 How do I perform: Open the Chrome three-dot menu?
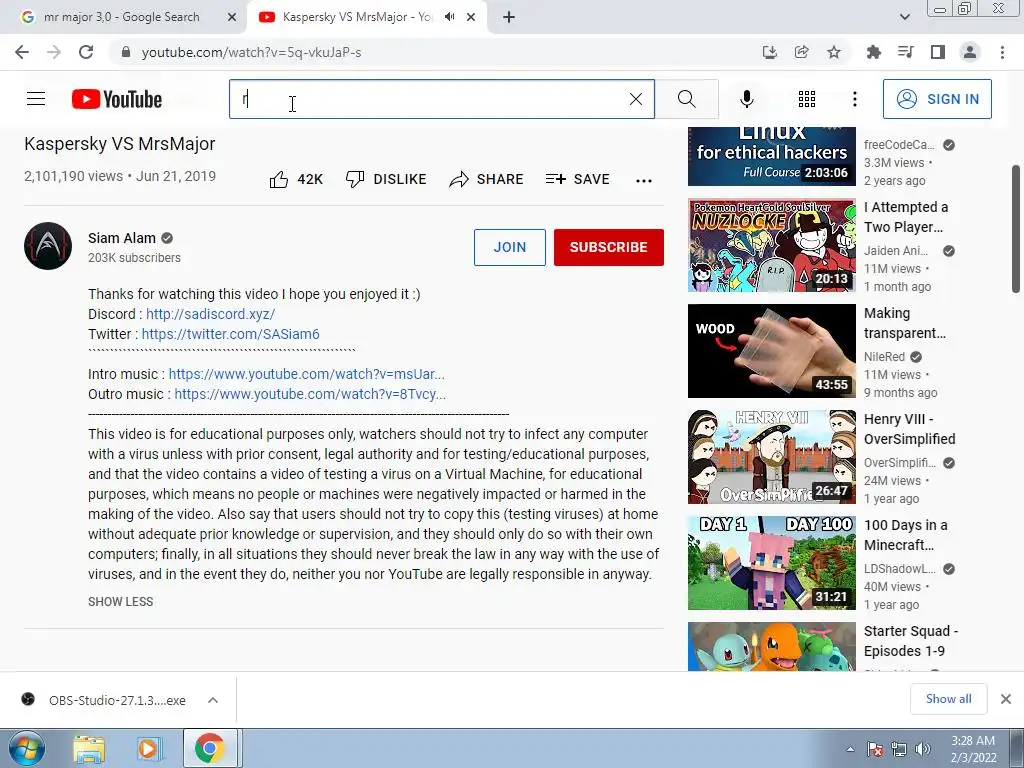(x=1002, y=52)
